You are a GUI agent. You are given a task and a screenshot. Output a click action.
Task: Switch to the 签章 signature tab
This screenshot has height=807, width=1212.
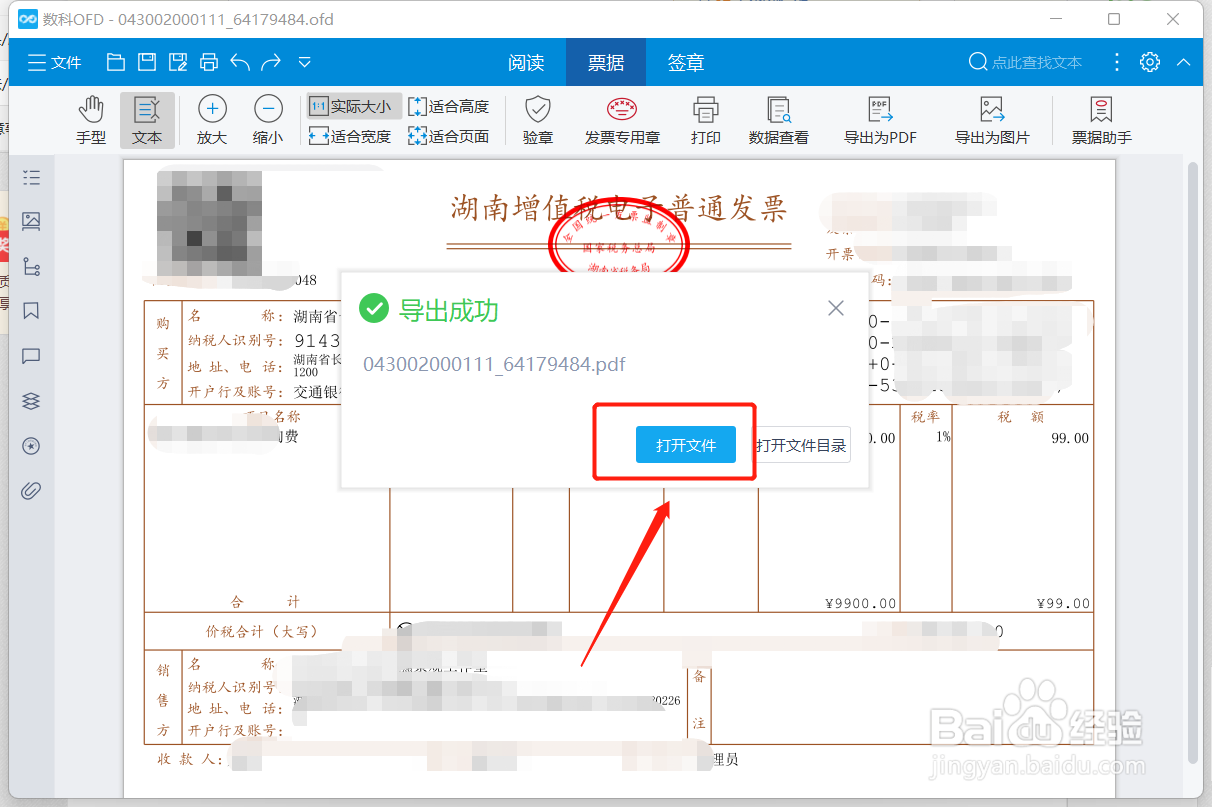pyautogui.click(x=686, y=61)
